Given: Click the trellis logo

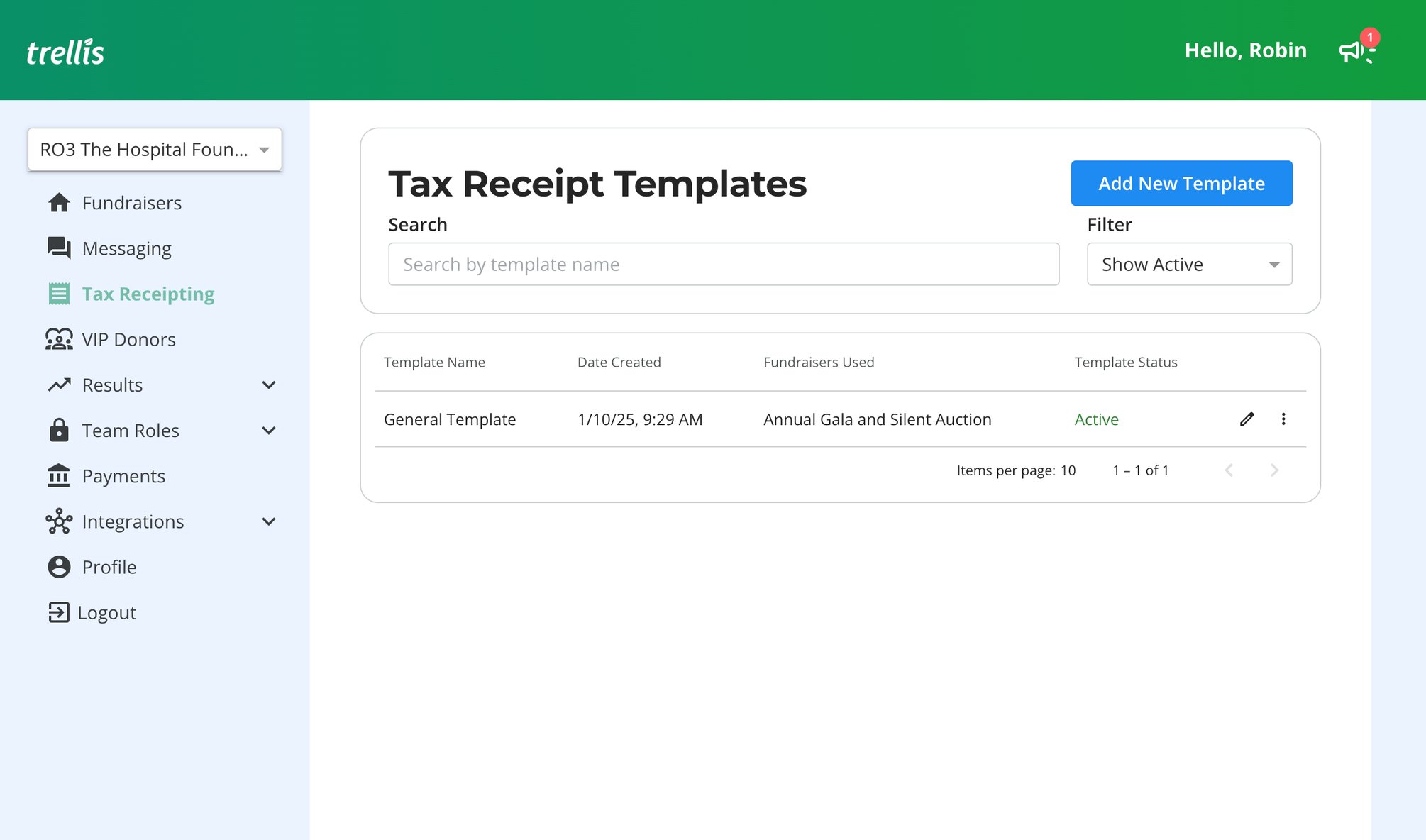Looking at the screenshot, I should pyautogui.click(x=65, y=50).
